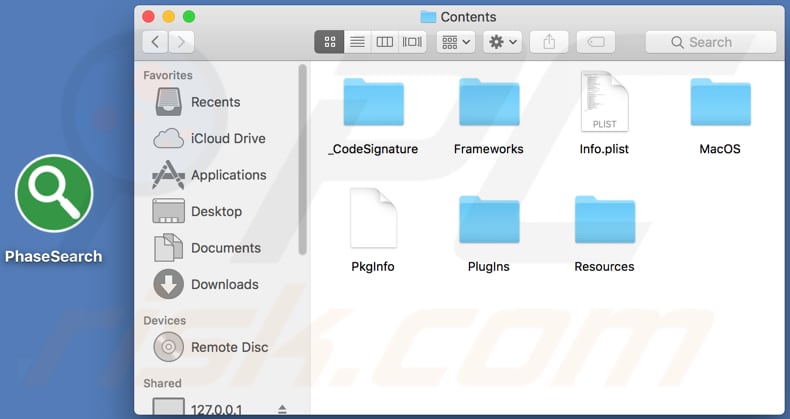Image resolution: width=790 pixels, height=419 pixels.
Task: Go to Applications in the sidebar
Action: [228, 175]
